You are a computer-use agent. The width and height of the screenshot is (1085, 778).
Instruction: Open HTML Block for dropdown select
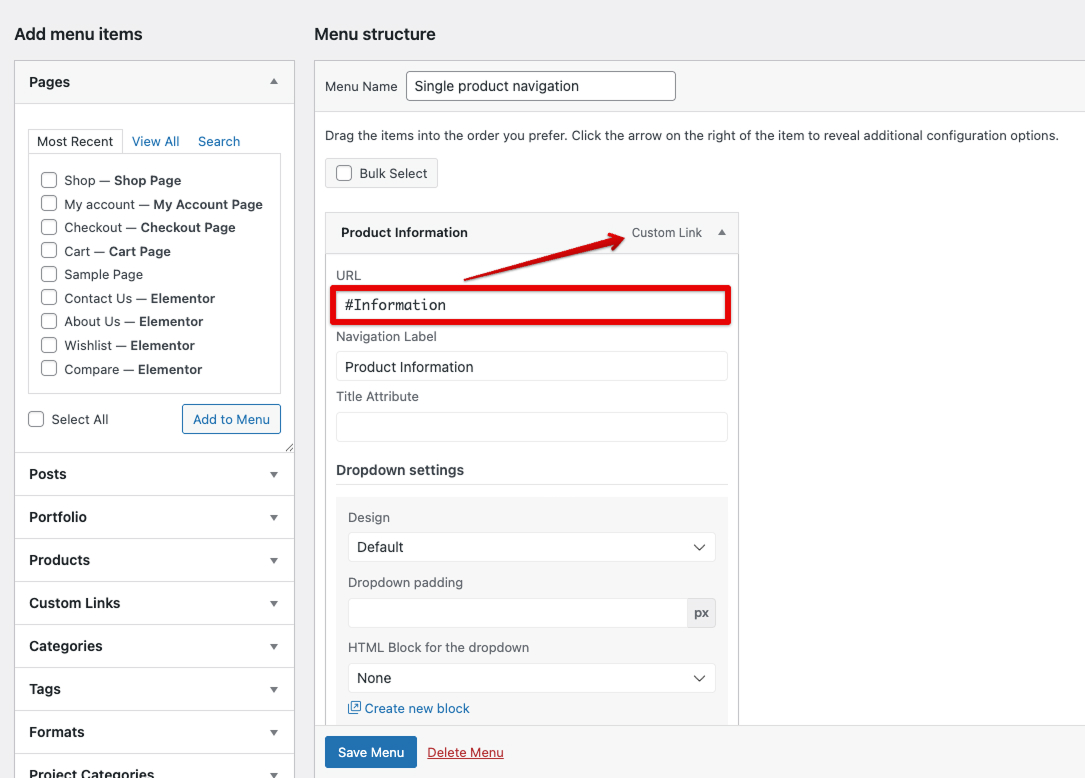(x=531, y=678)
